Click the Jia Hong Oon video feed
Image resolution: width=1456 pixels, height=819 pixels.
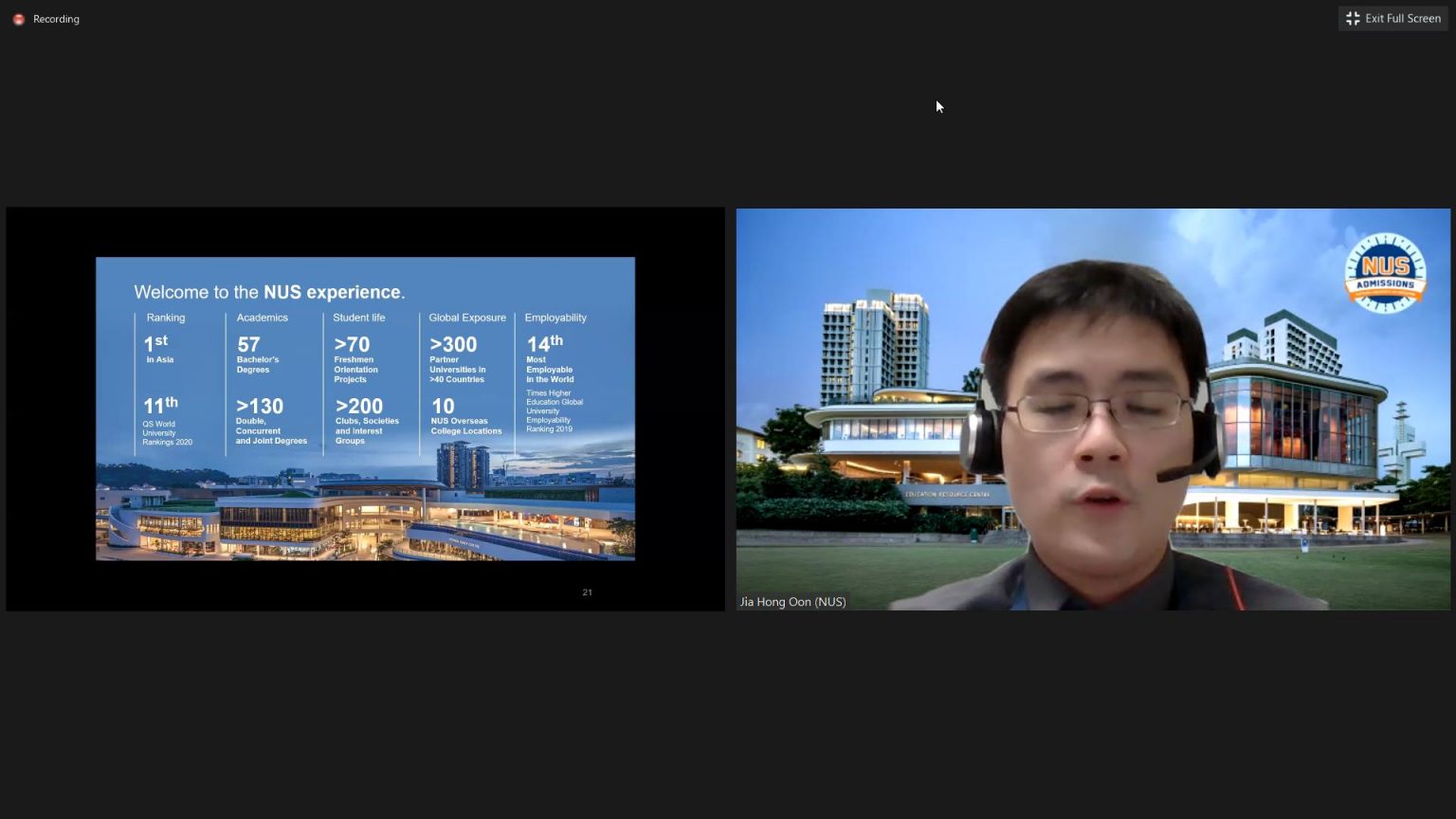coord(1093,409)
